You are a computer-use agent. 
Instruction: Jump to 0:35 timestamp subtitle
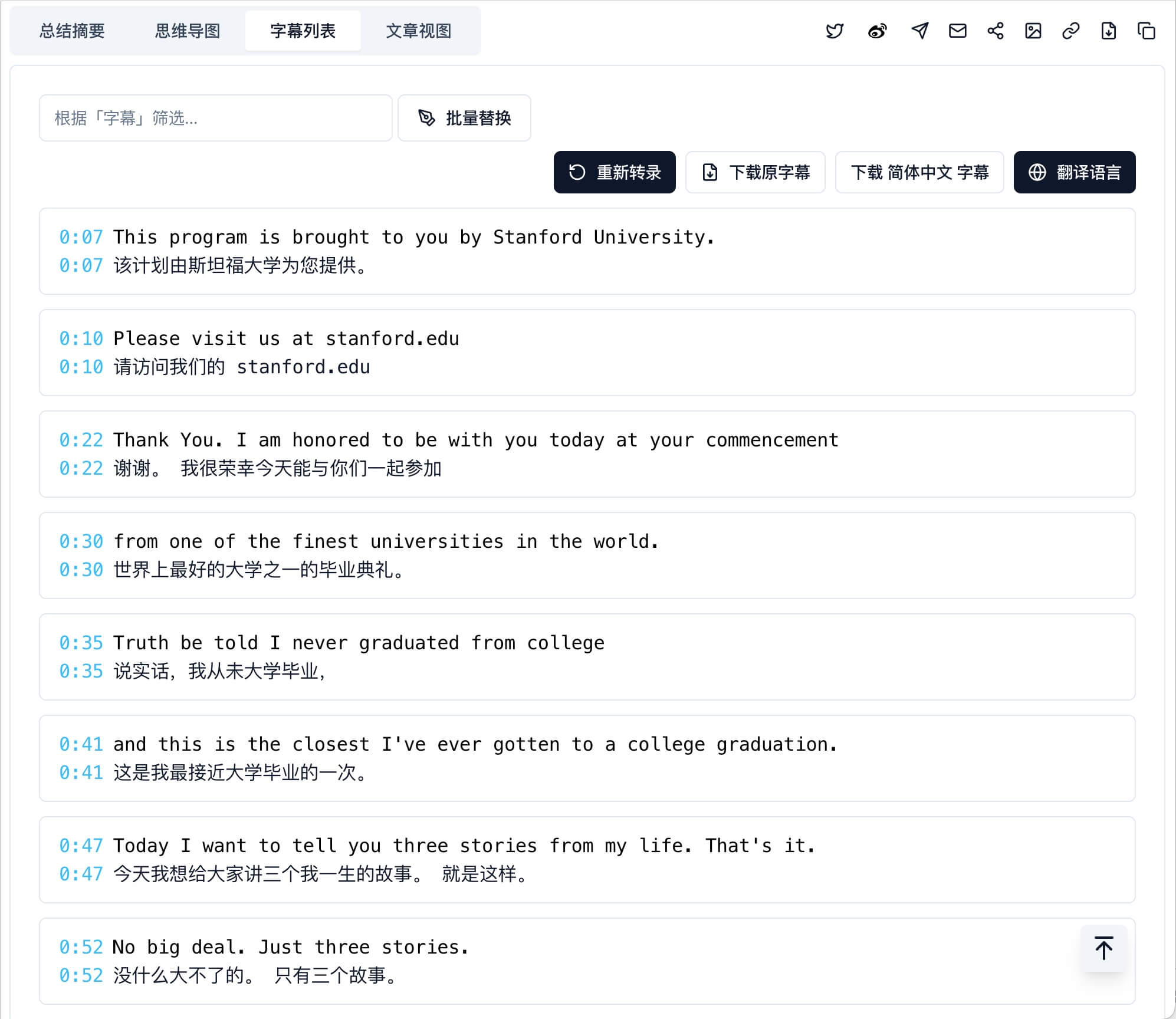tap(81, 643)
